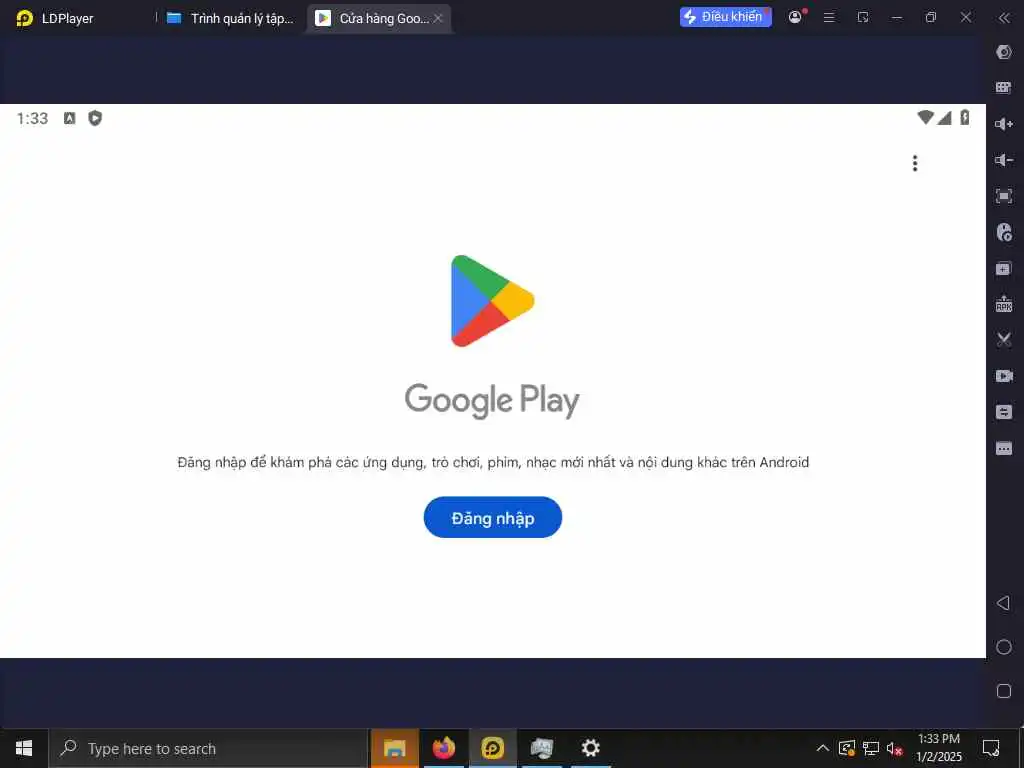Screen dimensions: 1024x768
Task: Click the A icon in Android status bar
Action: coord(69,118)
